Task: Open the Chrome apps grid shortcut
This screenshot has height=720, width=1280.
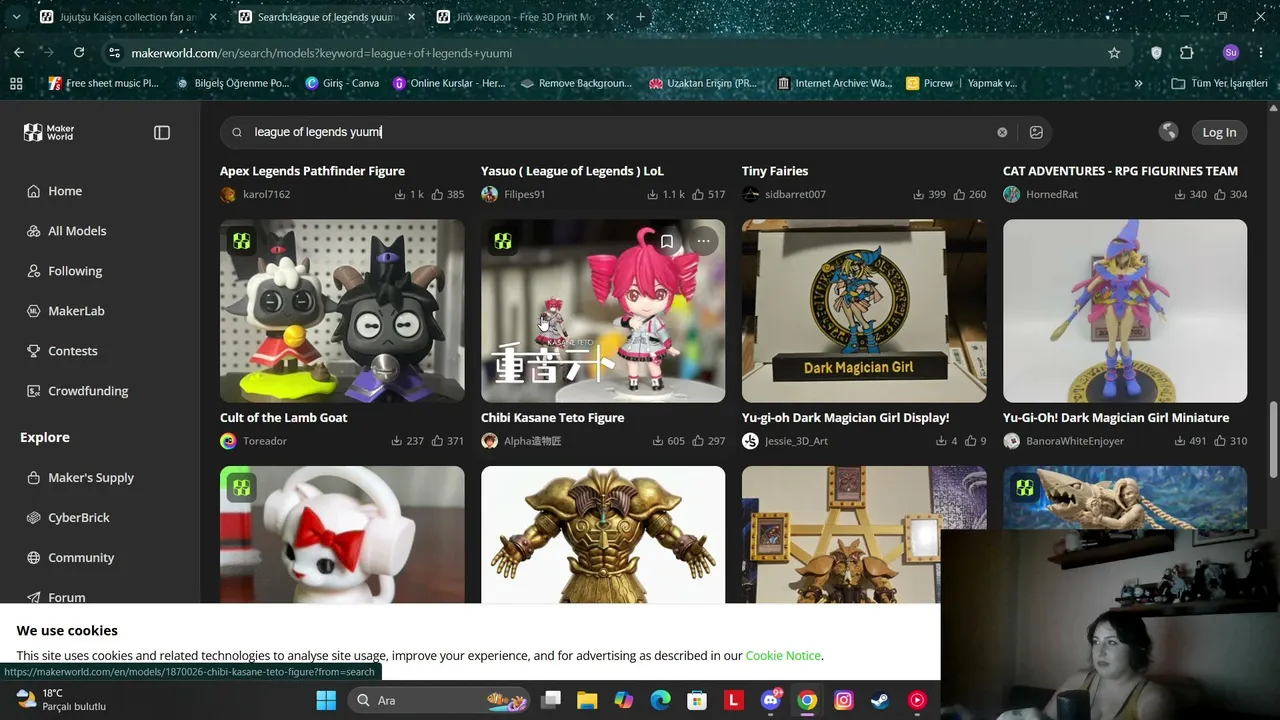Action: click(x=16, y=83)
